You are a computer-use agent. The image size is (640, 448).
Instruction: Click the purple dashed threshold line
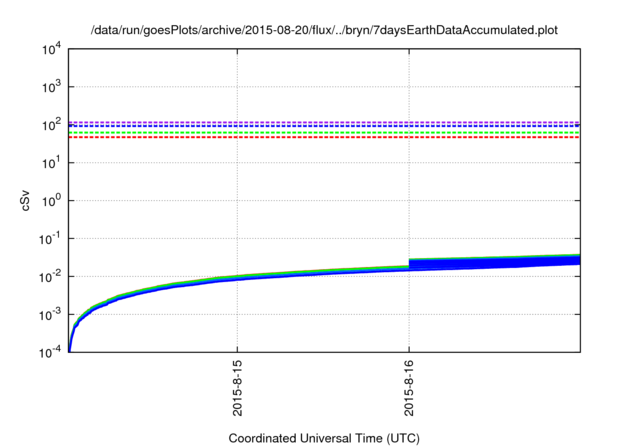point(324,122)
